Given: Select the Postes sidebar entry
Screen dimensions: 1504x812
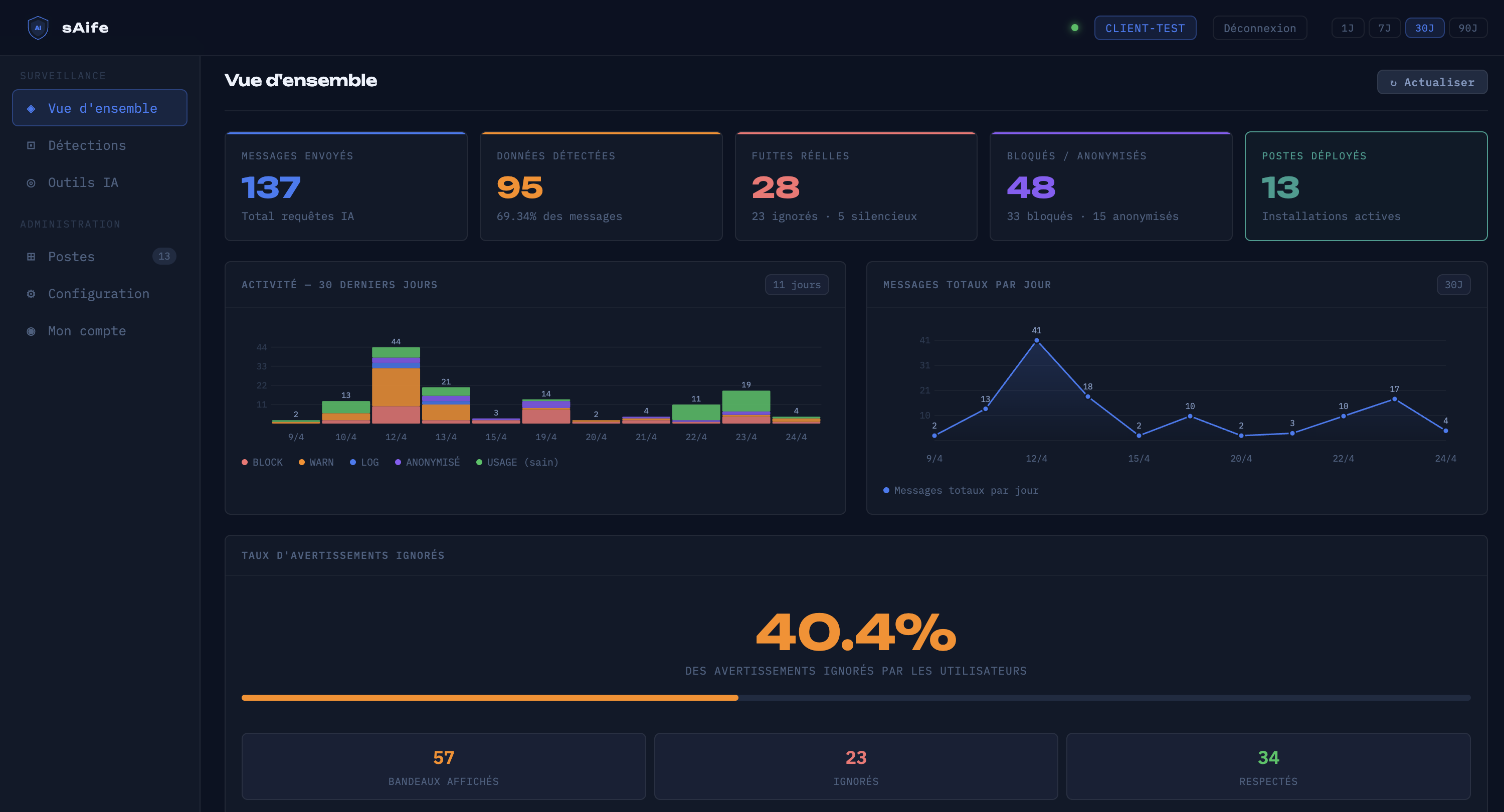Looking at the screenshot, I should [99, 257].
